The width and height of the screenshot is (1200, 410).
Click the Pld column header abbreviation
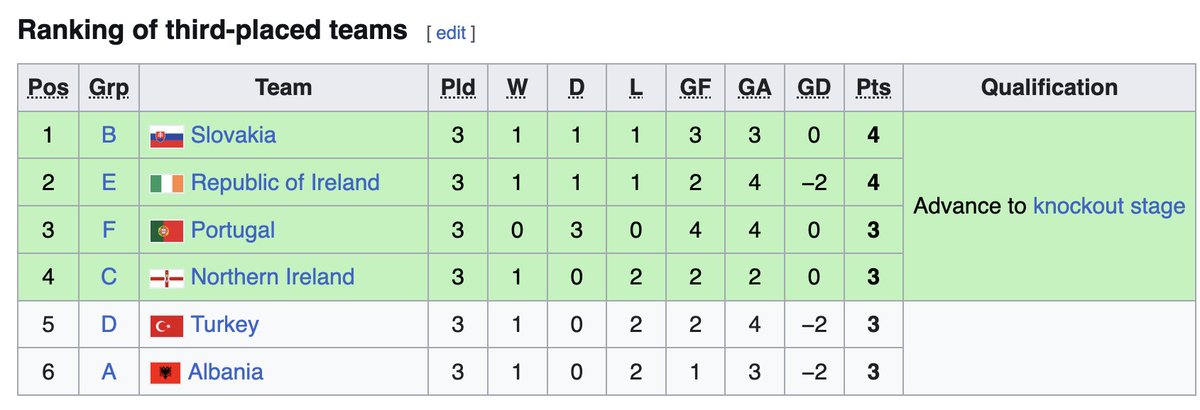(x=457, y=89)
